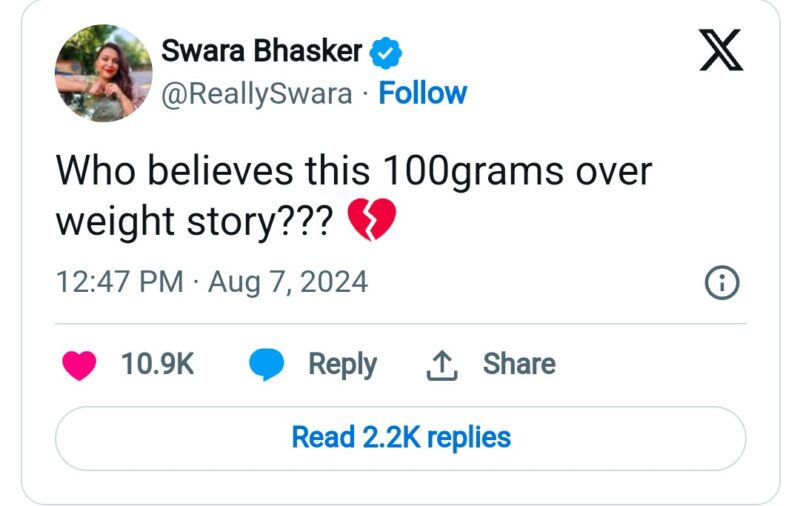The image size is (800, 506).
Task: Click the Aug 7, 2024 date
Action: 288,282
